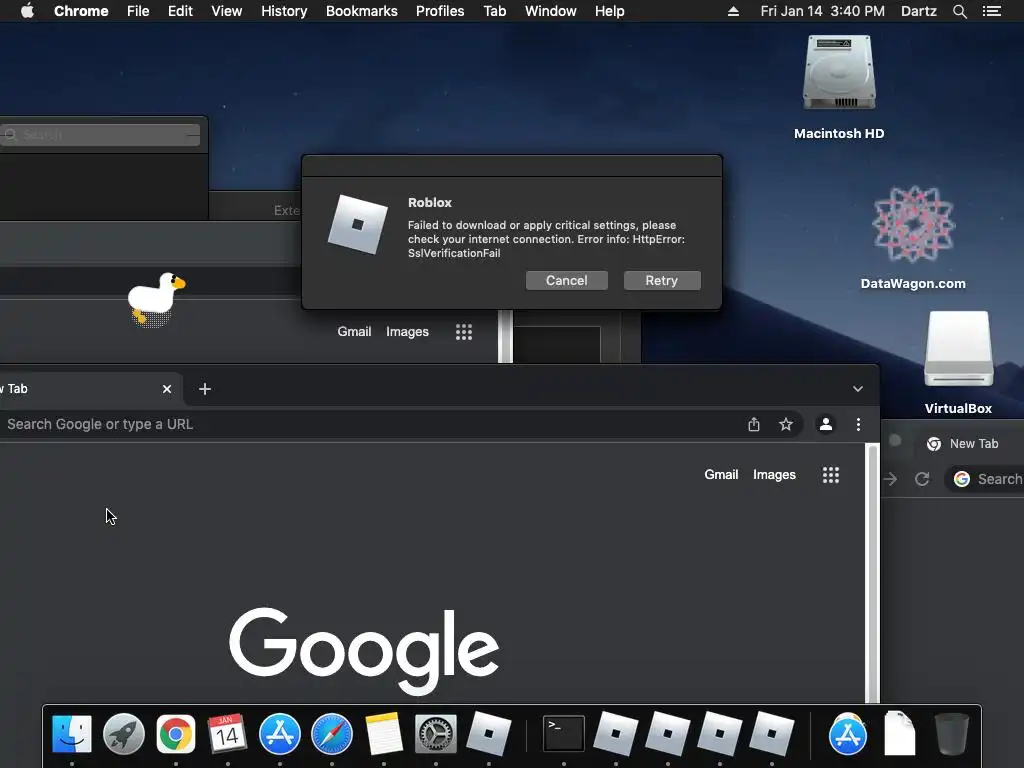
Task: Open Launchpad from the Dock
Action: click(123, 734)
